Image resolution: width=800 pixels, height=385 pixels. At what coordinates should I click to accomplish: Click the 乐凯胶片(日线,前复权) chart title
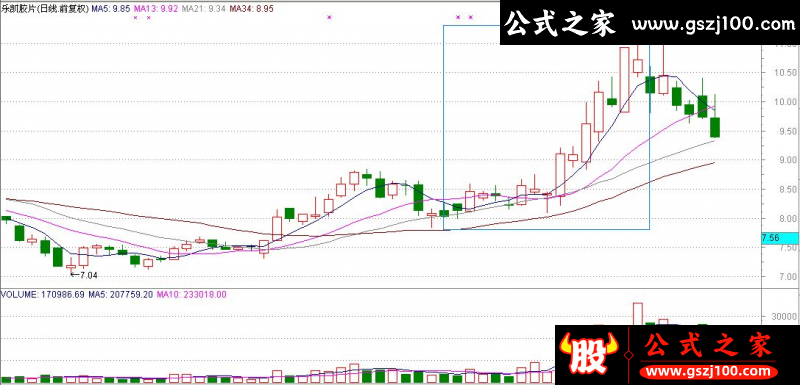(x=45, y=8)
